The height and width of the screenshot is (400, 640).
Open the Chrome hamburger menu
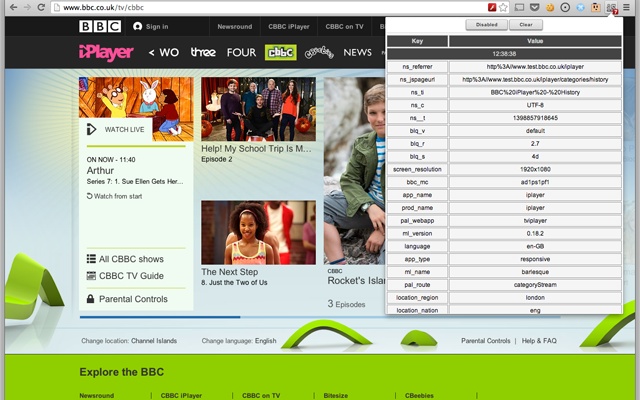coord(626,7)
